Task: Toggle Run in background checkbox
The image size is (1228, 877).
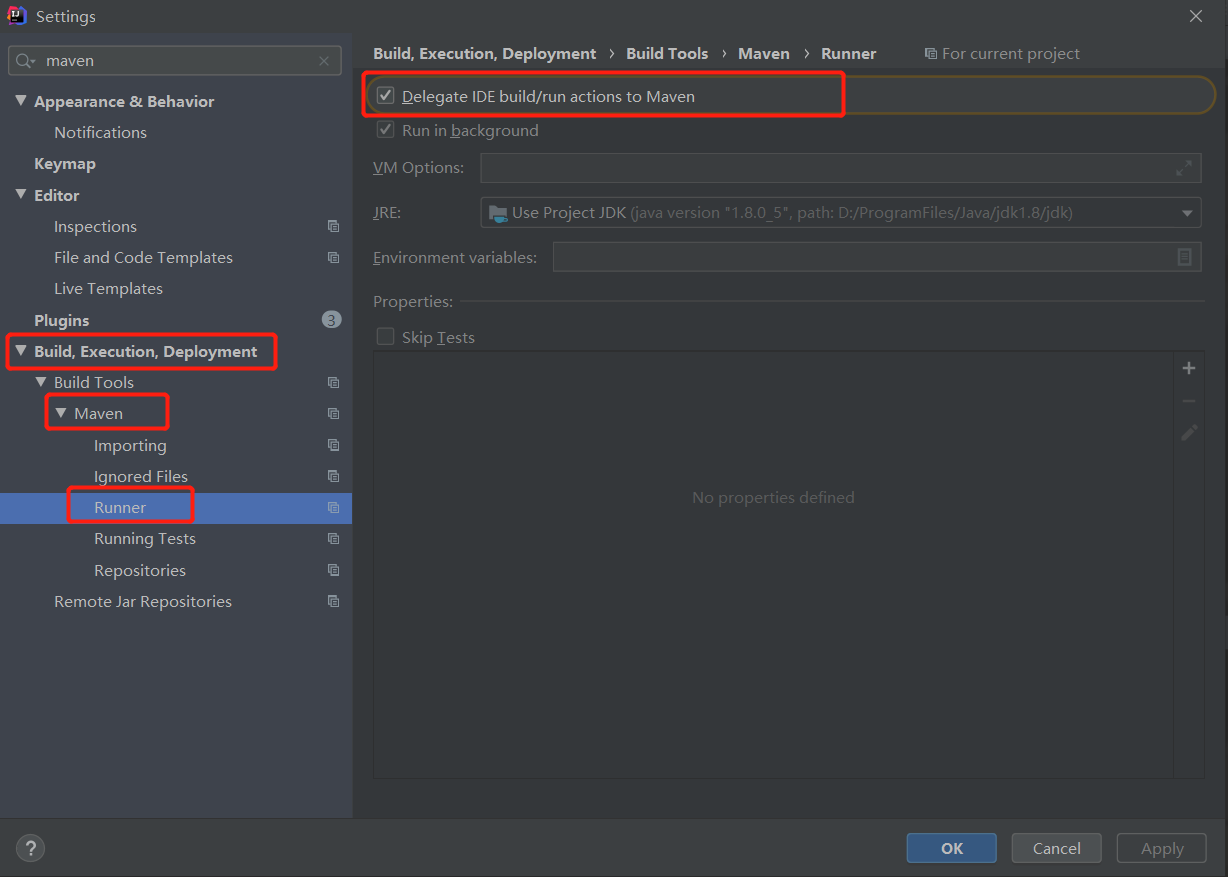Action: [385, 130]
